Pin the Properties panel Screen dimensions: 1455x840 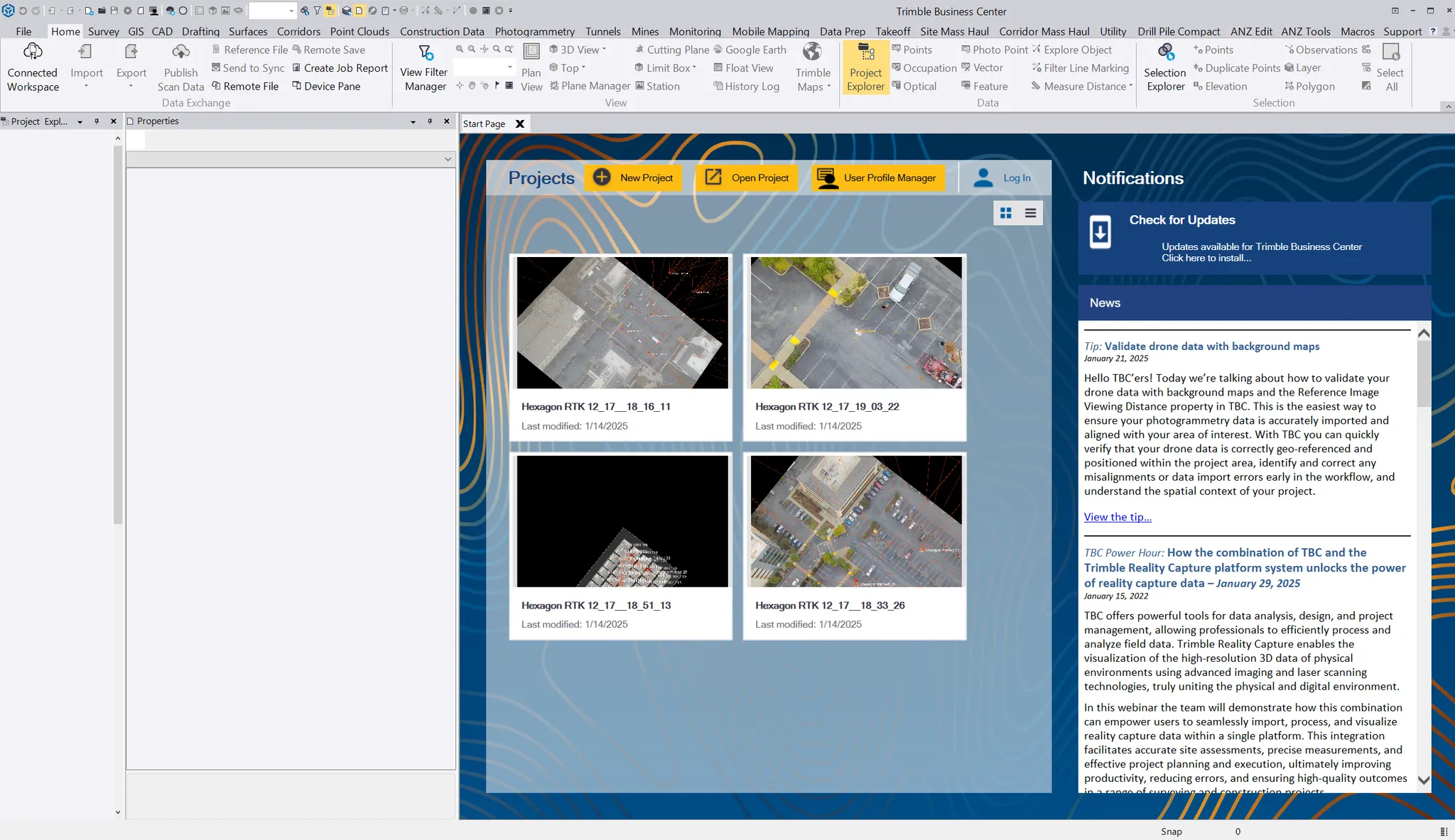[x=430, y=121]
